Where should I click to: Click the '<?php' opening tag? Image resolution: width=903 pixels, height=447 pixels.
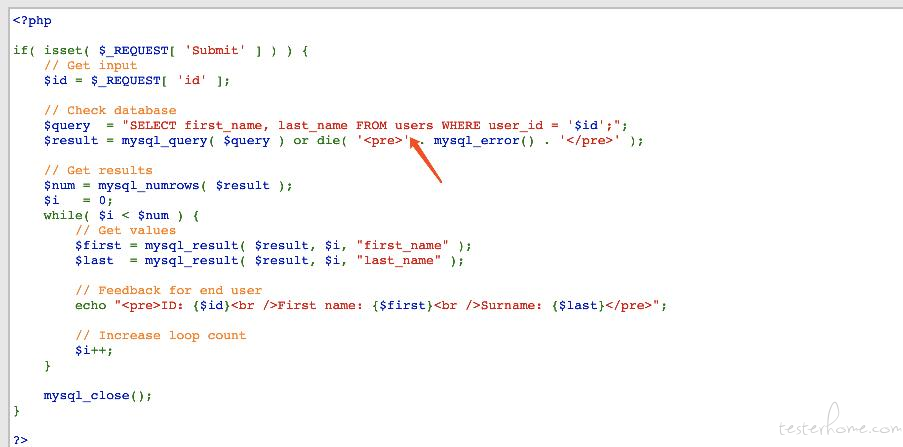32,21
